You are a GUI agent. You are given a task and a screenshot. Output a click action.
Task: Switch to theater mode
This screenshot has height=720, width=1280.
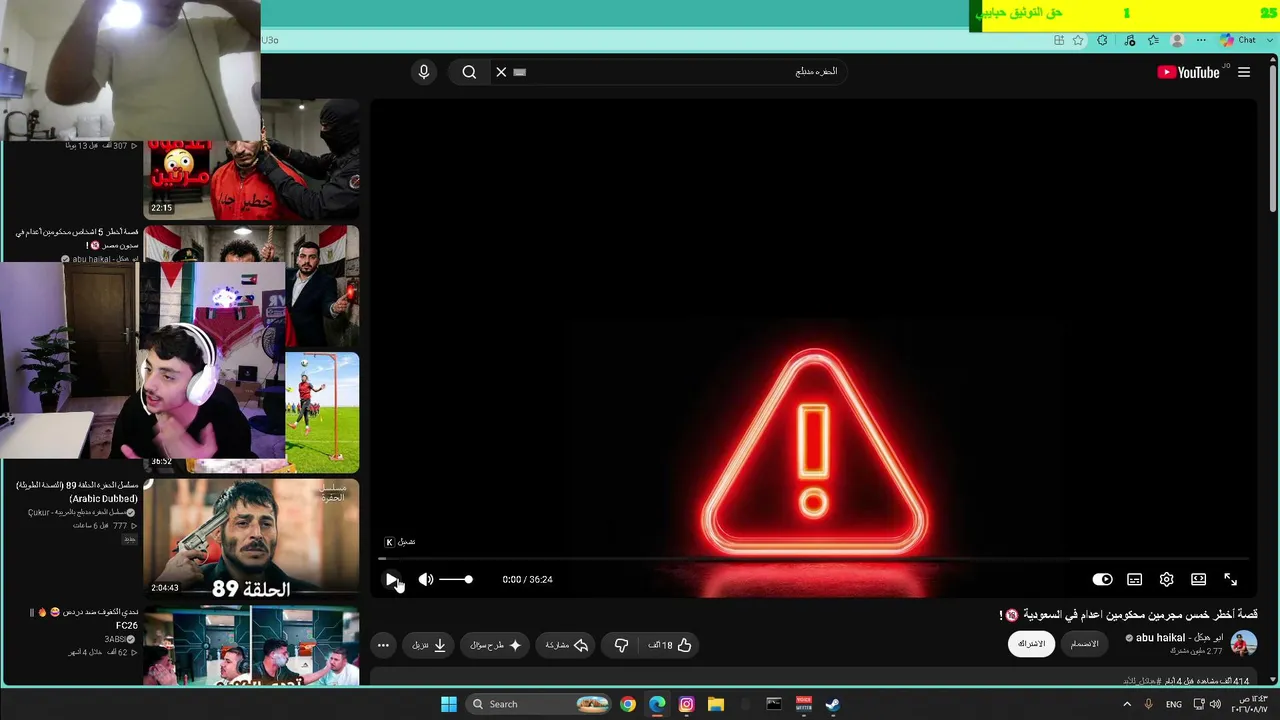coord(1198,579)
